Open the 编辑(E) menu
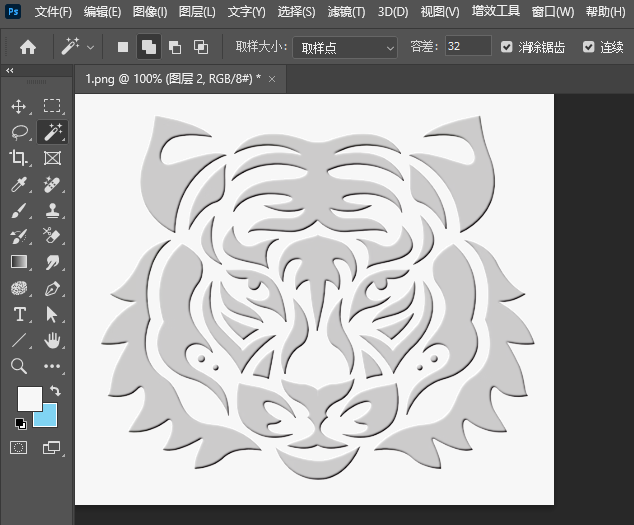This screenshot has height=525, width=634. (x=102, y=12)
